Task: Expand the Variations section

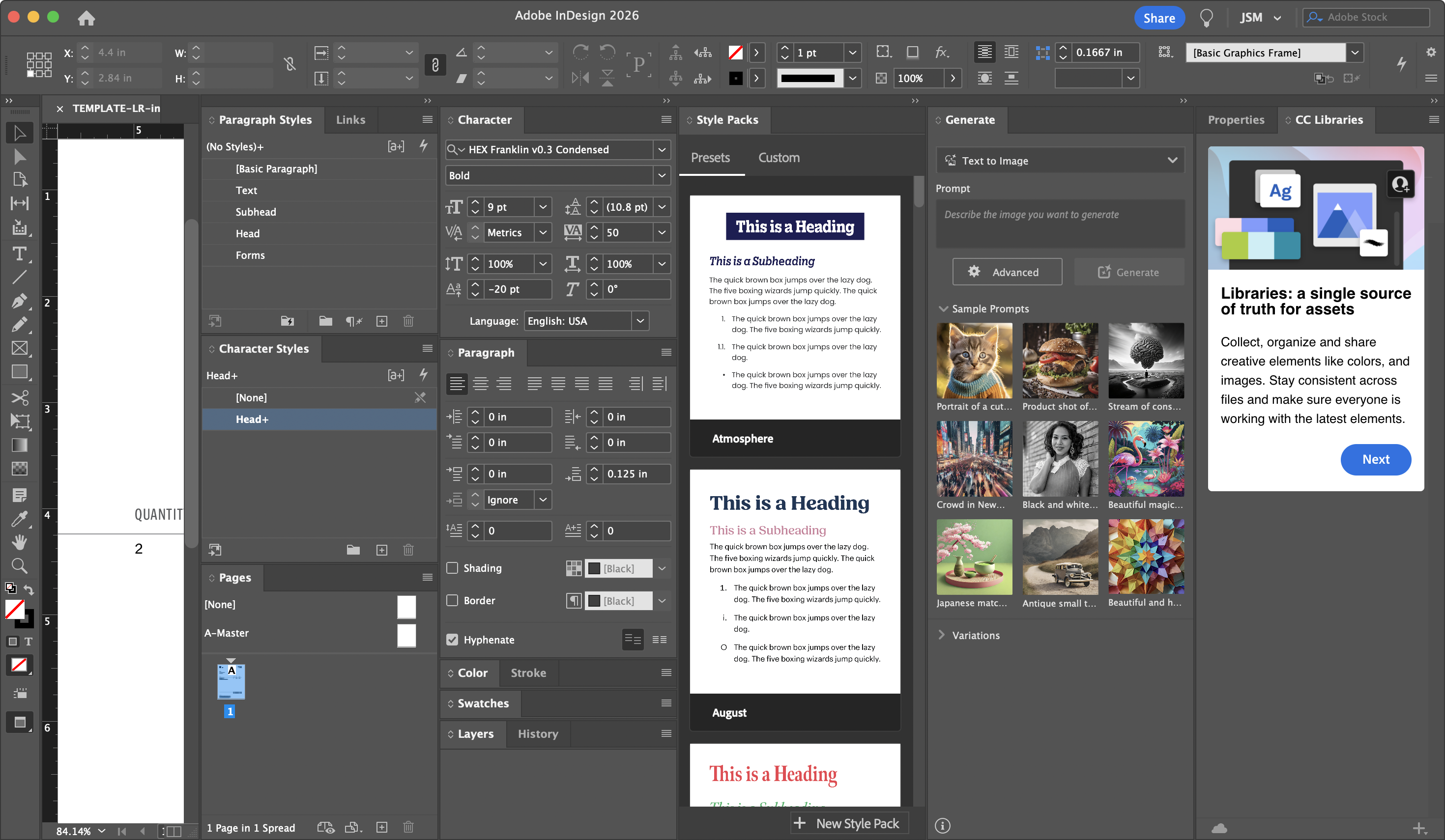Action: [942, 635]
